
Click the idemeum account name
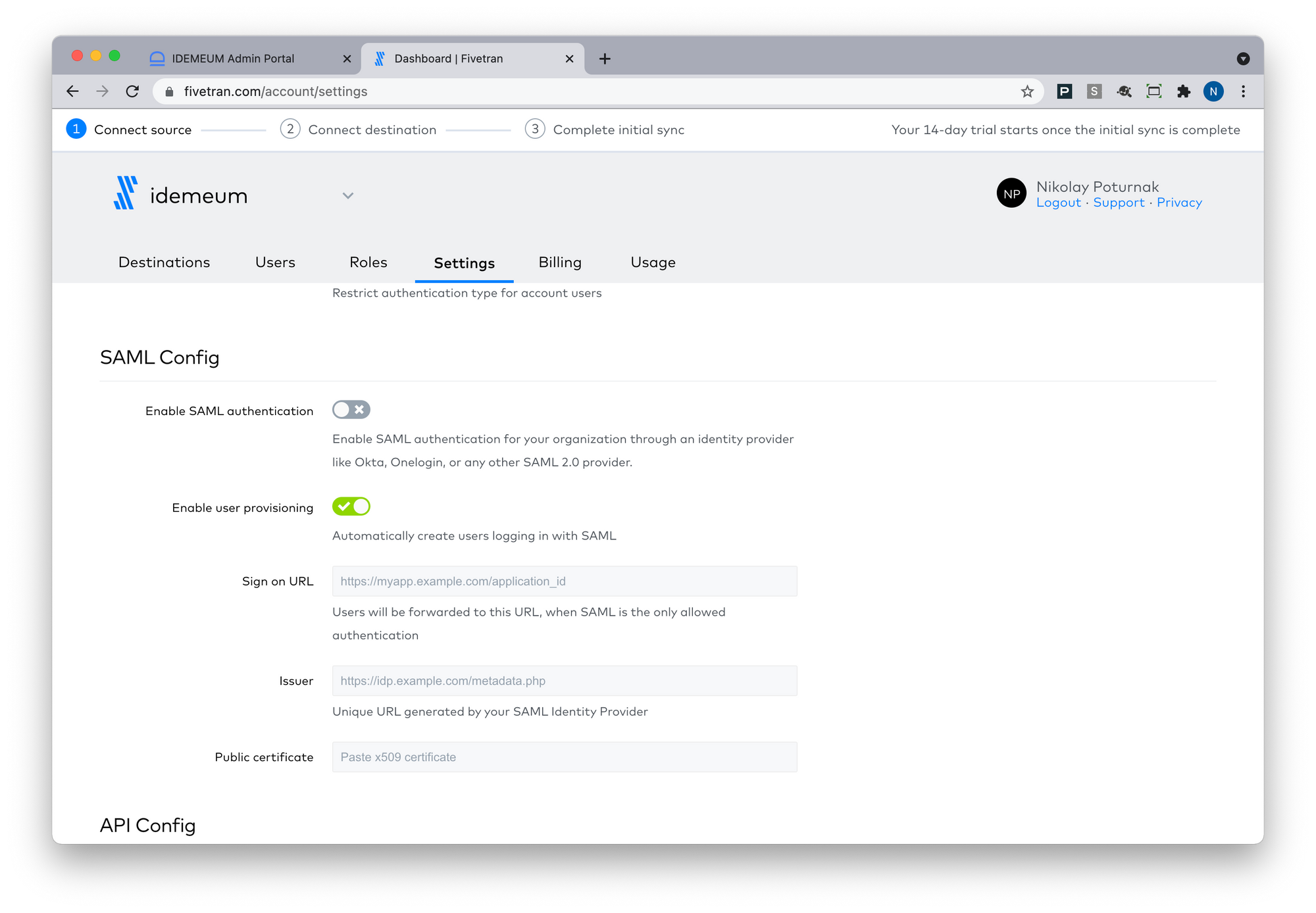pos(199,195)
